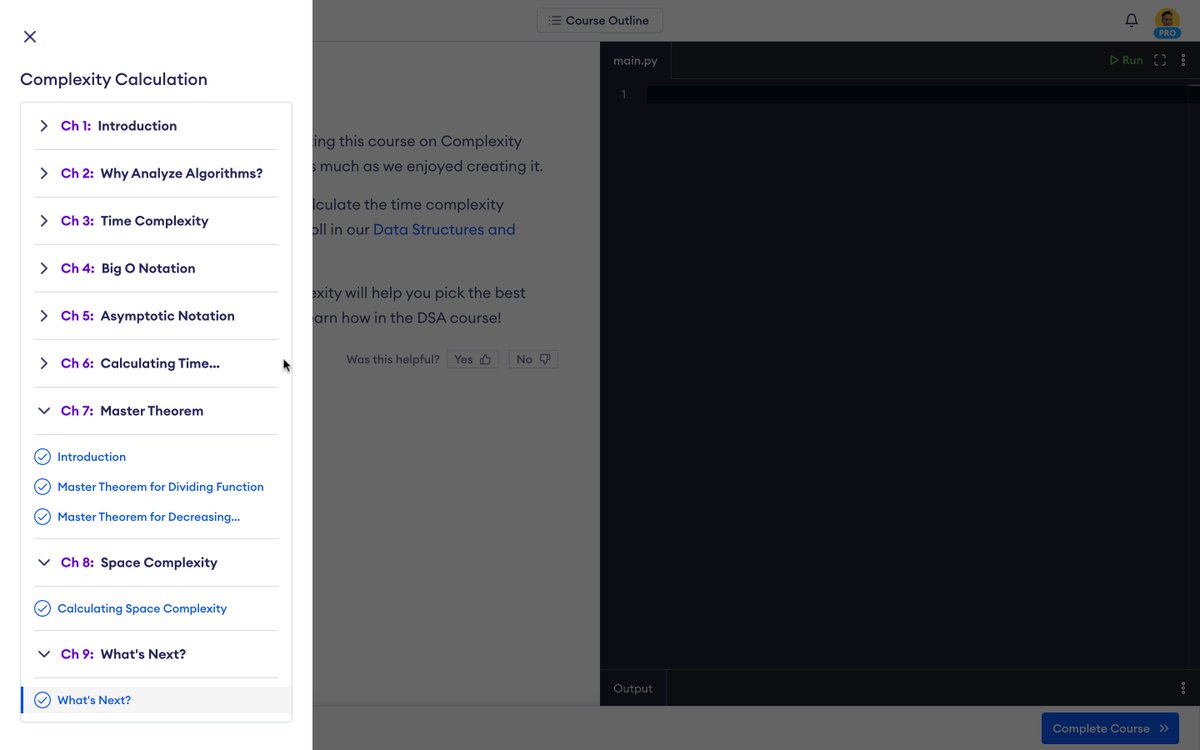Expand chevron for Ch 5 Asymptotic Notation
Viewport: 1200px width, 750px height.
[44, 316]
